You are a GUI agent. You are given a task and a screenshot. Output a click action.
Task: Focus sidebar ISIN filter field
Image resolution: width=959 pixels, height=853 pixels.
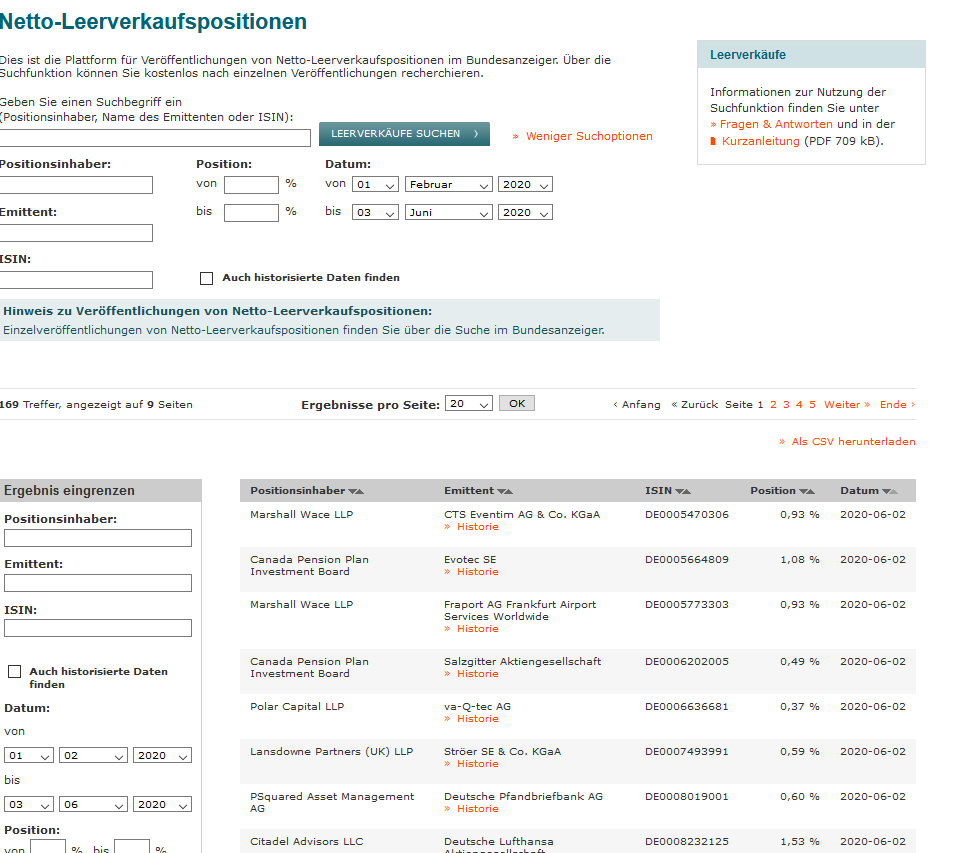tap(98, 628)
